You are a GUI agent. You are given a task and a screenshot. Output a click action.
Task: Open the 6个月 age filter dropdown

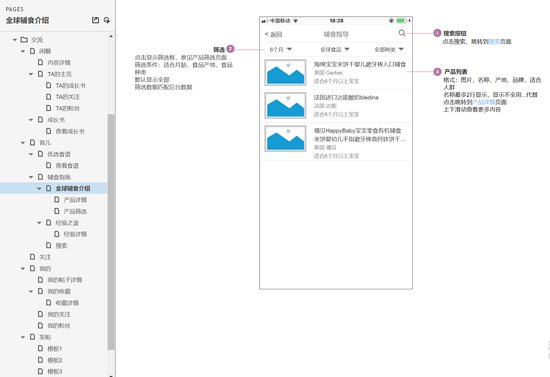(x=281, y=49)
